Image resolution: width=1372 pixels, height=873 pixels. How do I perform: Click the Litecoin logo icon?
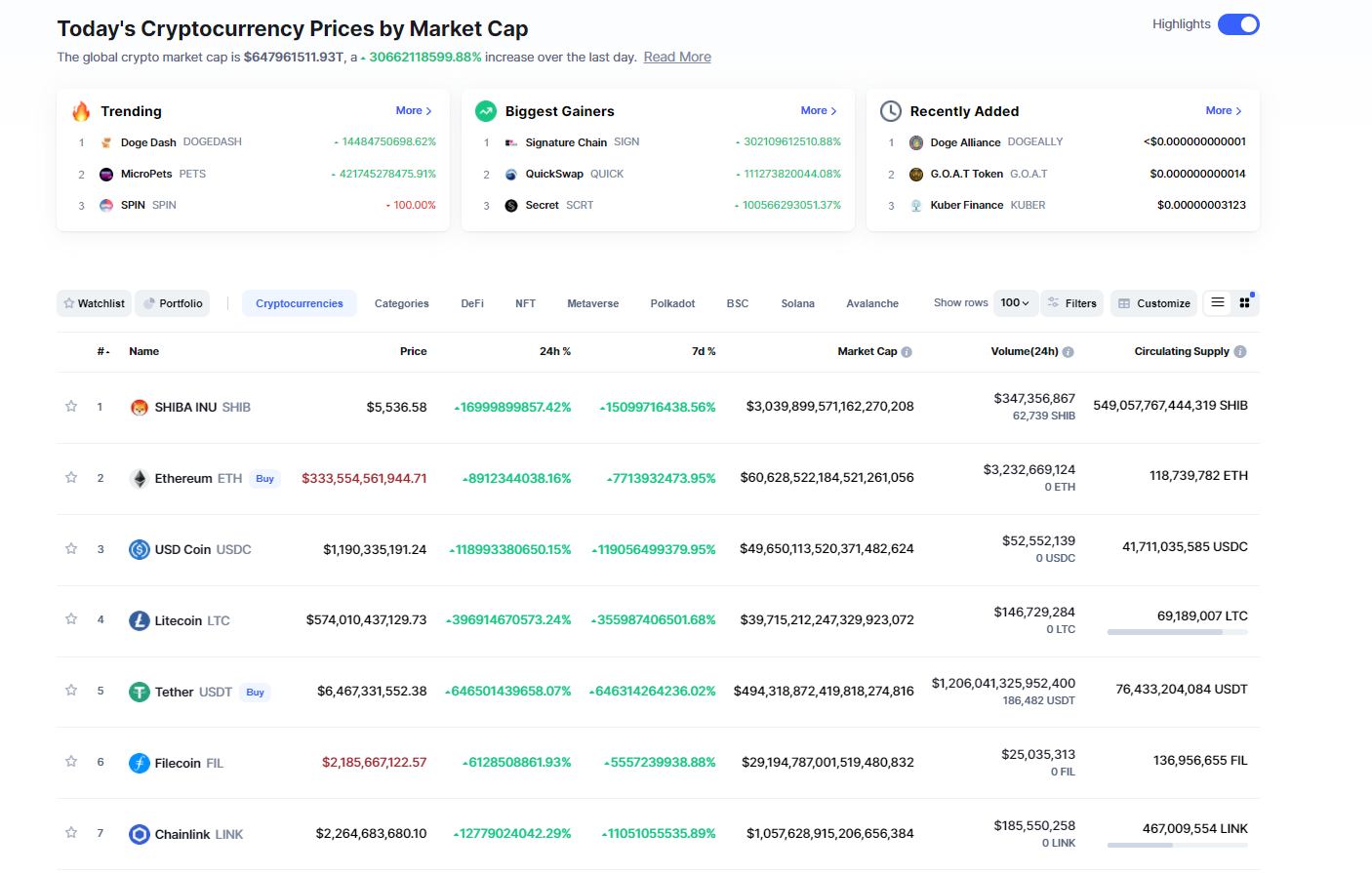point(140,620)
